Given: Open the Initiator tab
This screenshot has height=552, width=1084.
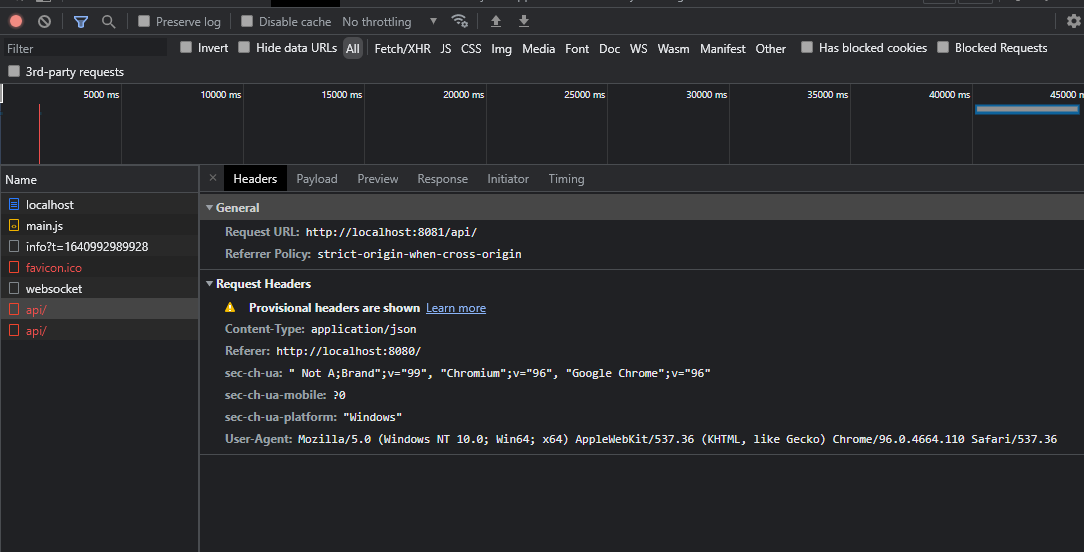Looking at the screenshot, I should point(508,178).
